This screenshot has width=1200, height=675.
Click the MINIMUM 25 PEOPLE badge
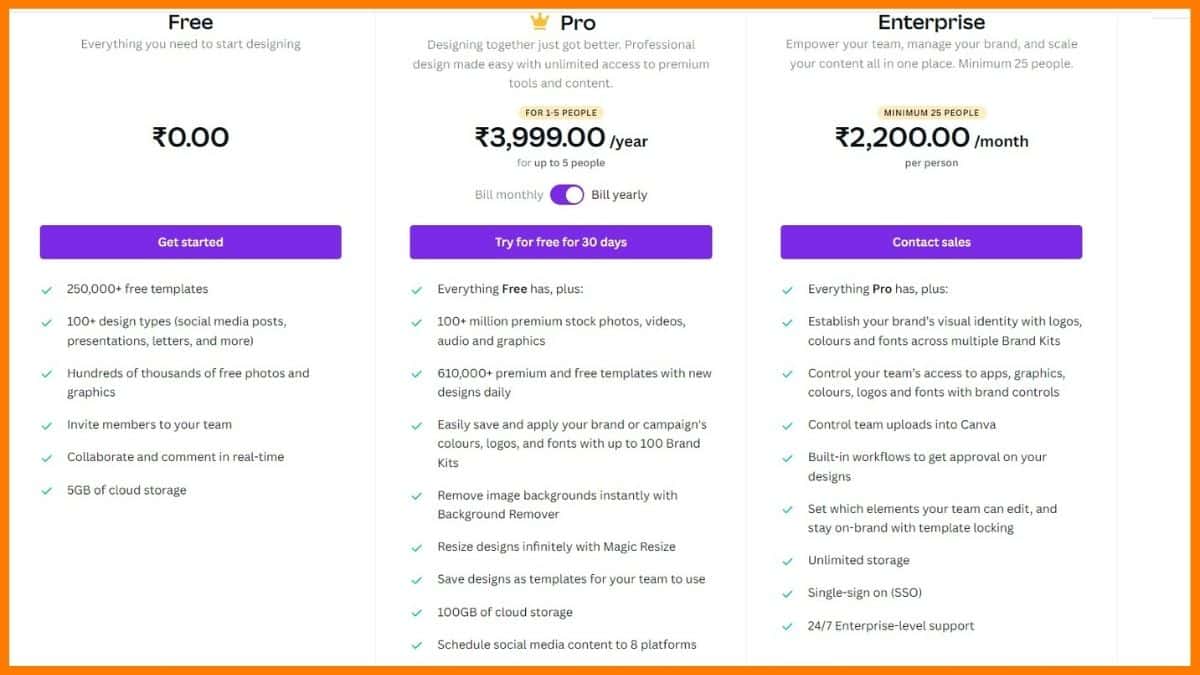click(x=931, y=113)
